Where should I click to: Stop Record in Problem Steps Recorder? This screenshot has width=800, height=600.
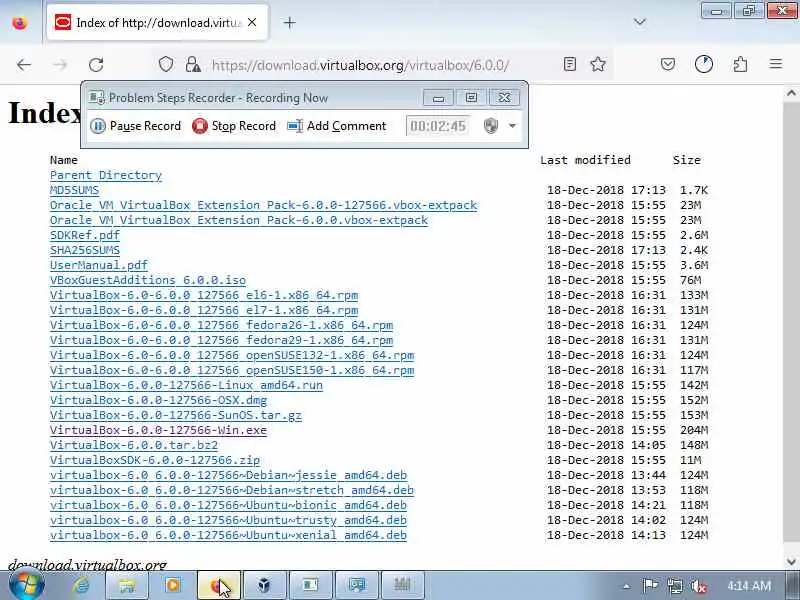pyautogui.click(x=234, y=126)
